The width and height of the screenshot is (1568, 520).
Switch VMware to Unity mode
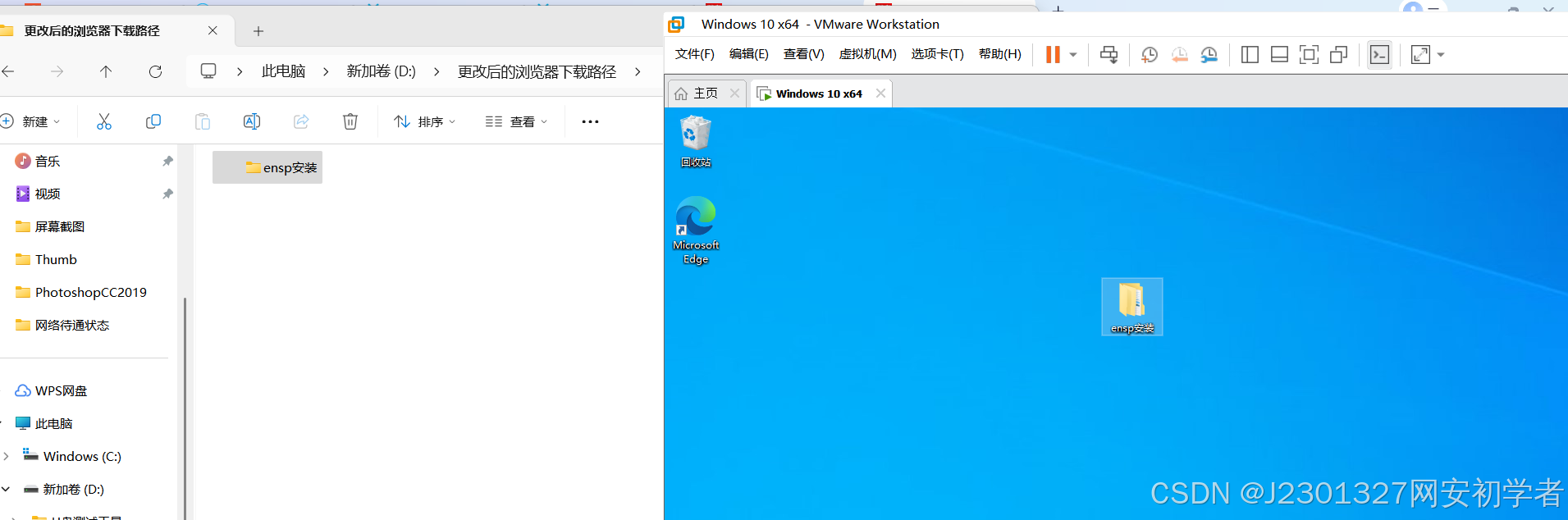point(1338,55)
